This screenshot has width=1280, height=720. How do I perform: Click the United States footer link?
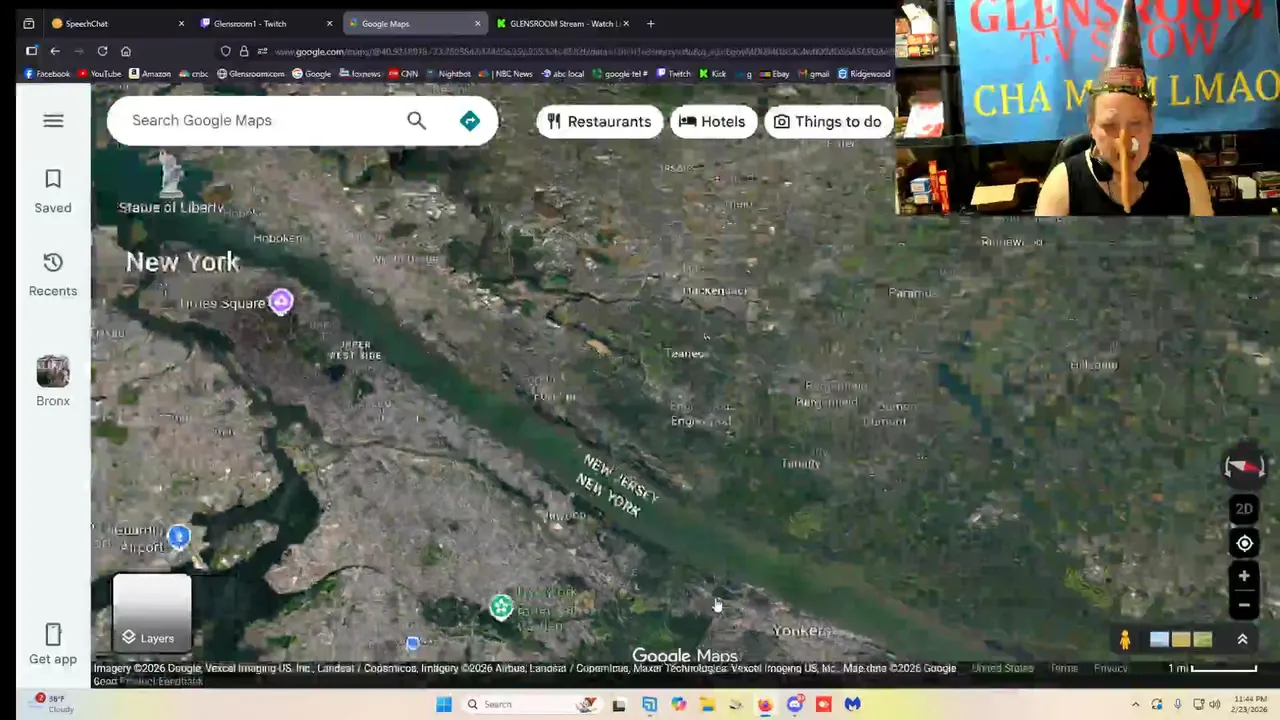[x=1002, y=668]
